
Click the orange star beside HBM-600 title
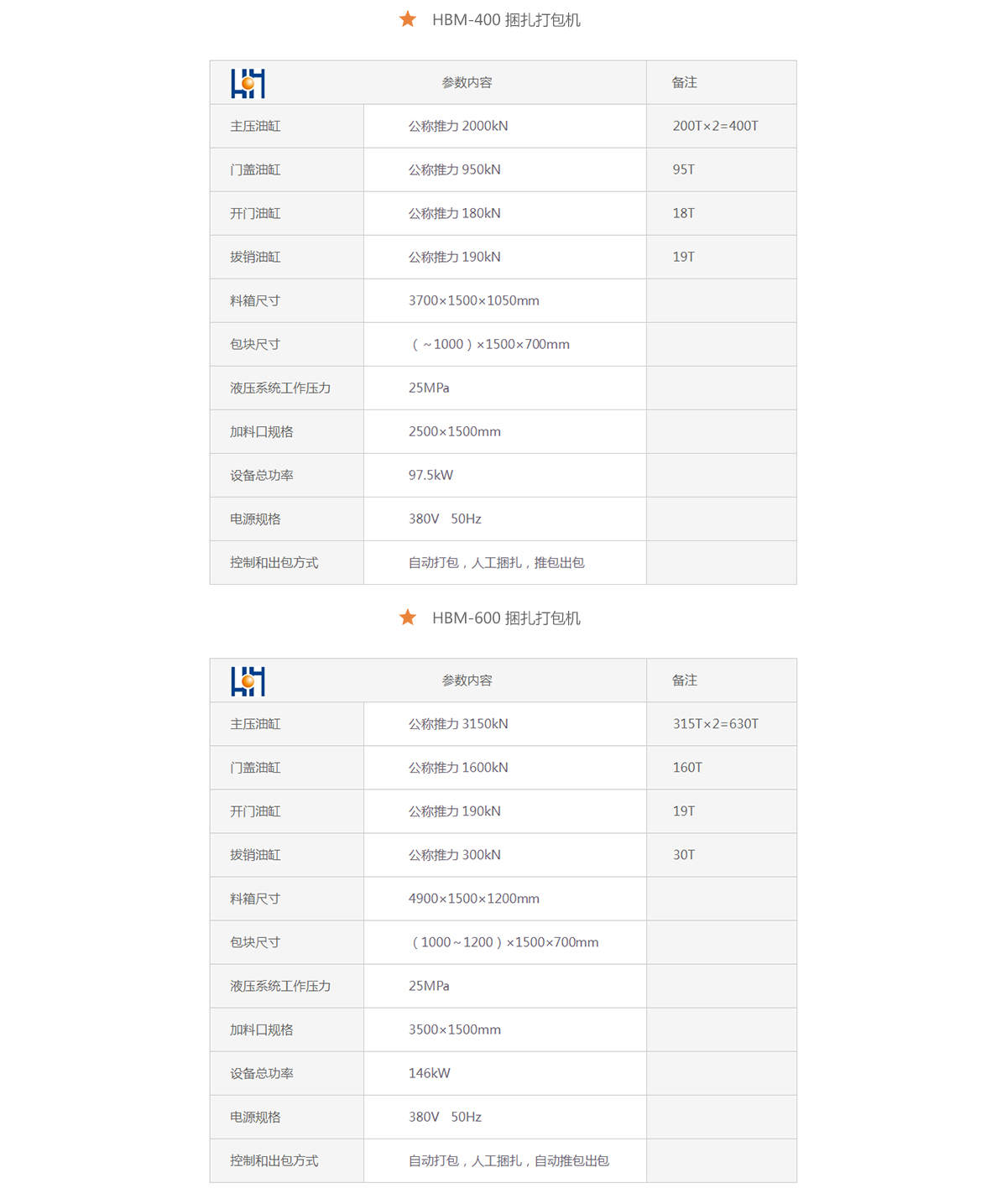click(x=408, y=618)
